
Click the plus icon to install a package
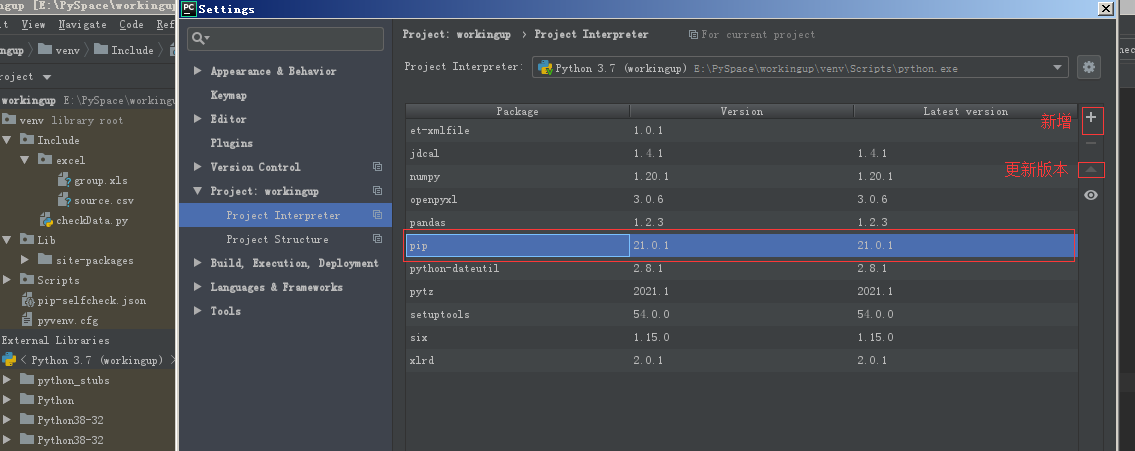(x=1091, y=118)
